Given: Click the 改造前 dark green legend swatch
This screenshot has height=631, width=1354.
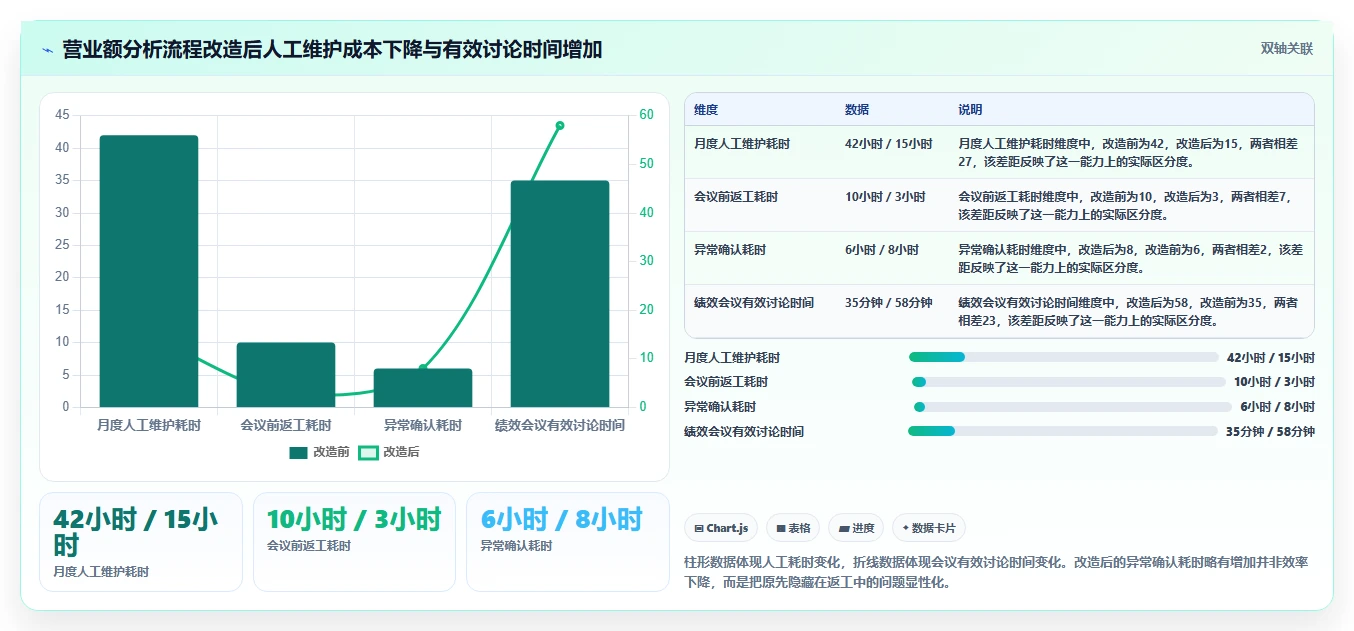Looking at the screenshot, I should 298,453.
